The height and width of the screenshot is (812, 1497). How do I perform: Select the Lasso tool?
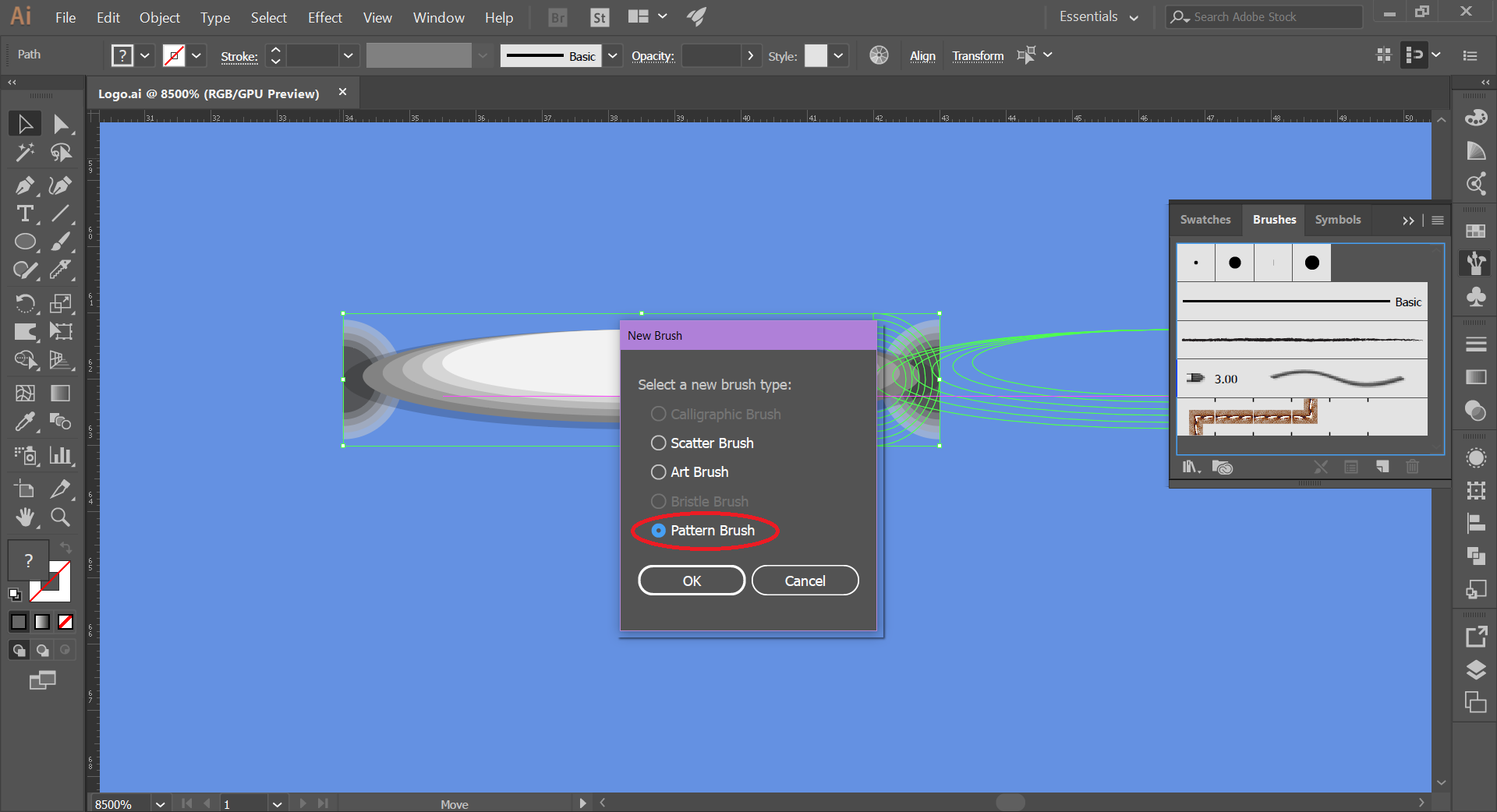(x=61, y=153)
